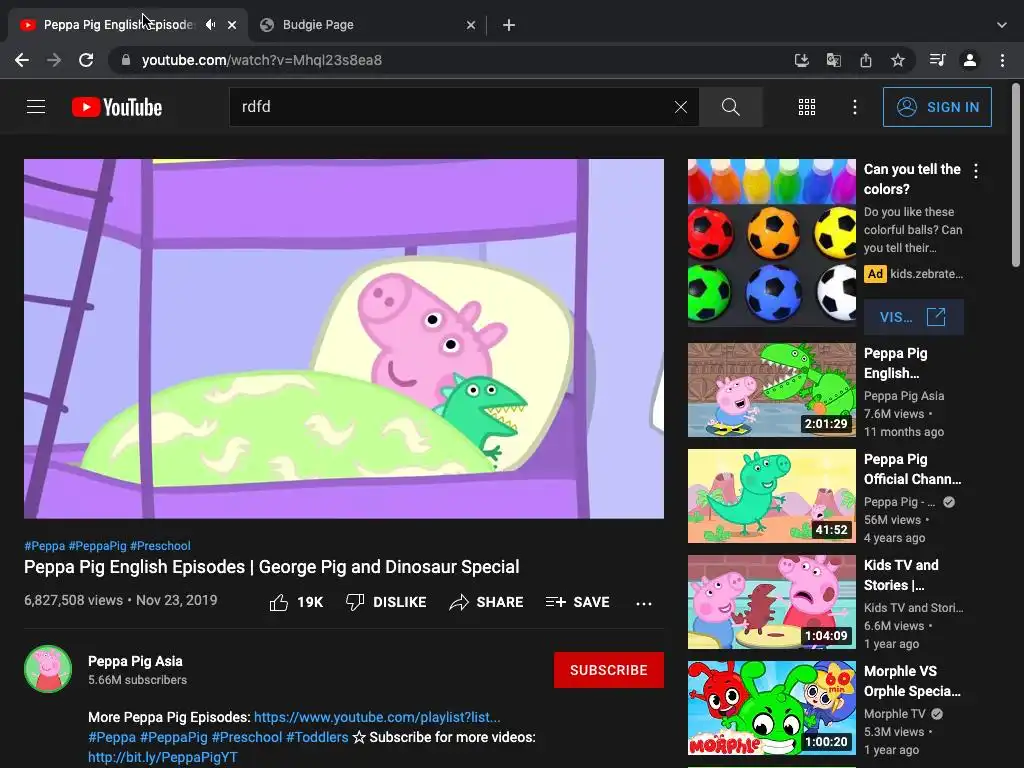Viewport: 1024px width, 768px height.
Task: Click the video player
Action: pos(344,338)
